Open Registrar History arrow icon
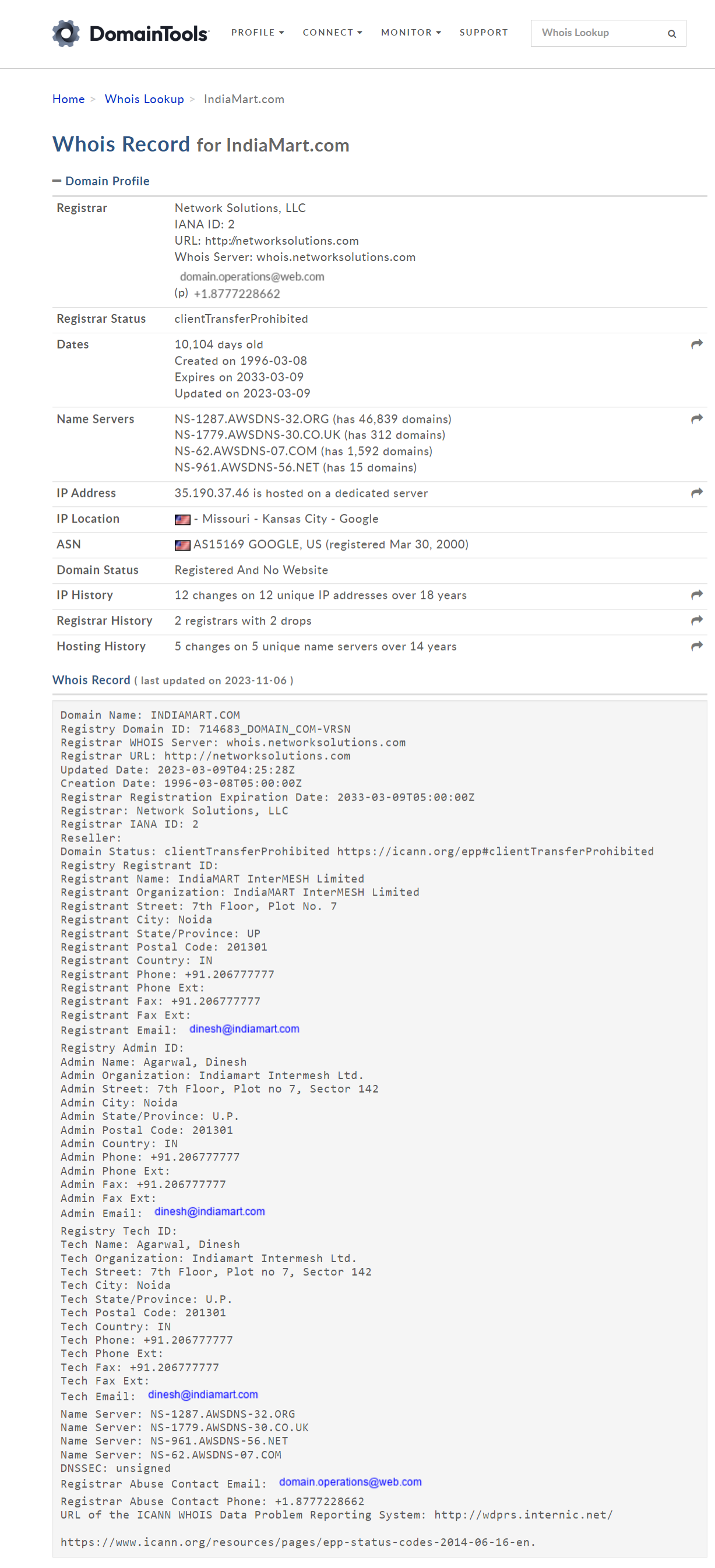 [697, 619]
